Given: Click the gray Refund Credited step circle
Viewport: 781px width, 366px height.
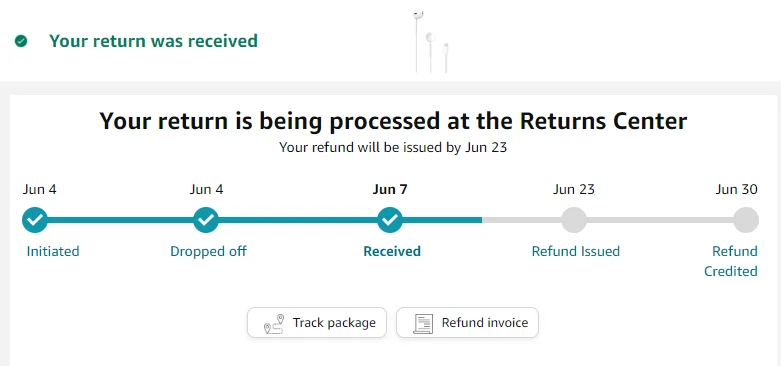Looking at the screenshot, I should click(746, 220).
